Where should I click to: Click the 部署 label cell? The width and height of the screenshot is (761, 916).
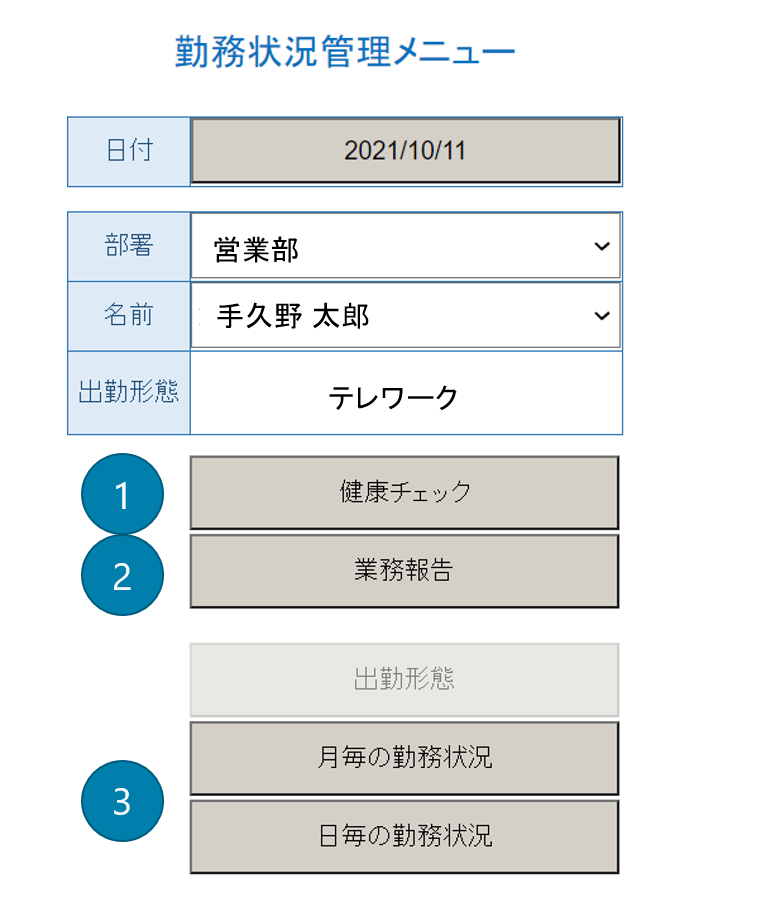click(x=129, y=247)
